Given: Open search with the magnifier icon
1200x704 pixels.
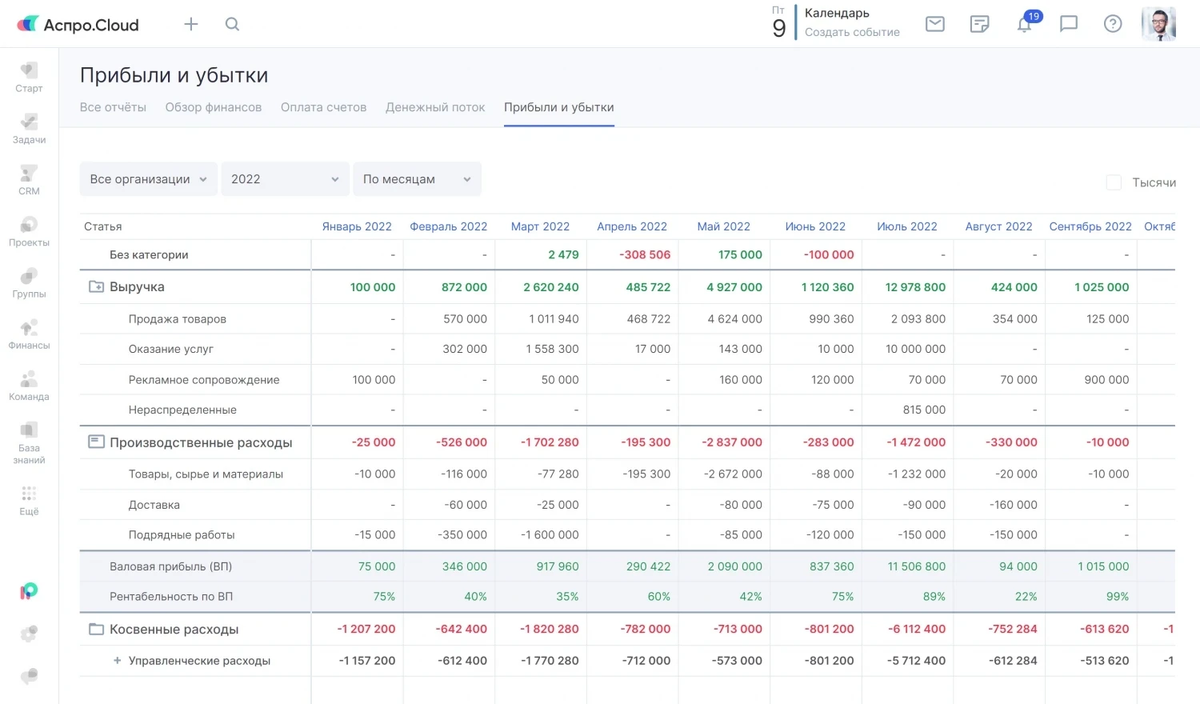Looking at the screenshot, I should (x=232, y=24).
